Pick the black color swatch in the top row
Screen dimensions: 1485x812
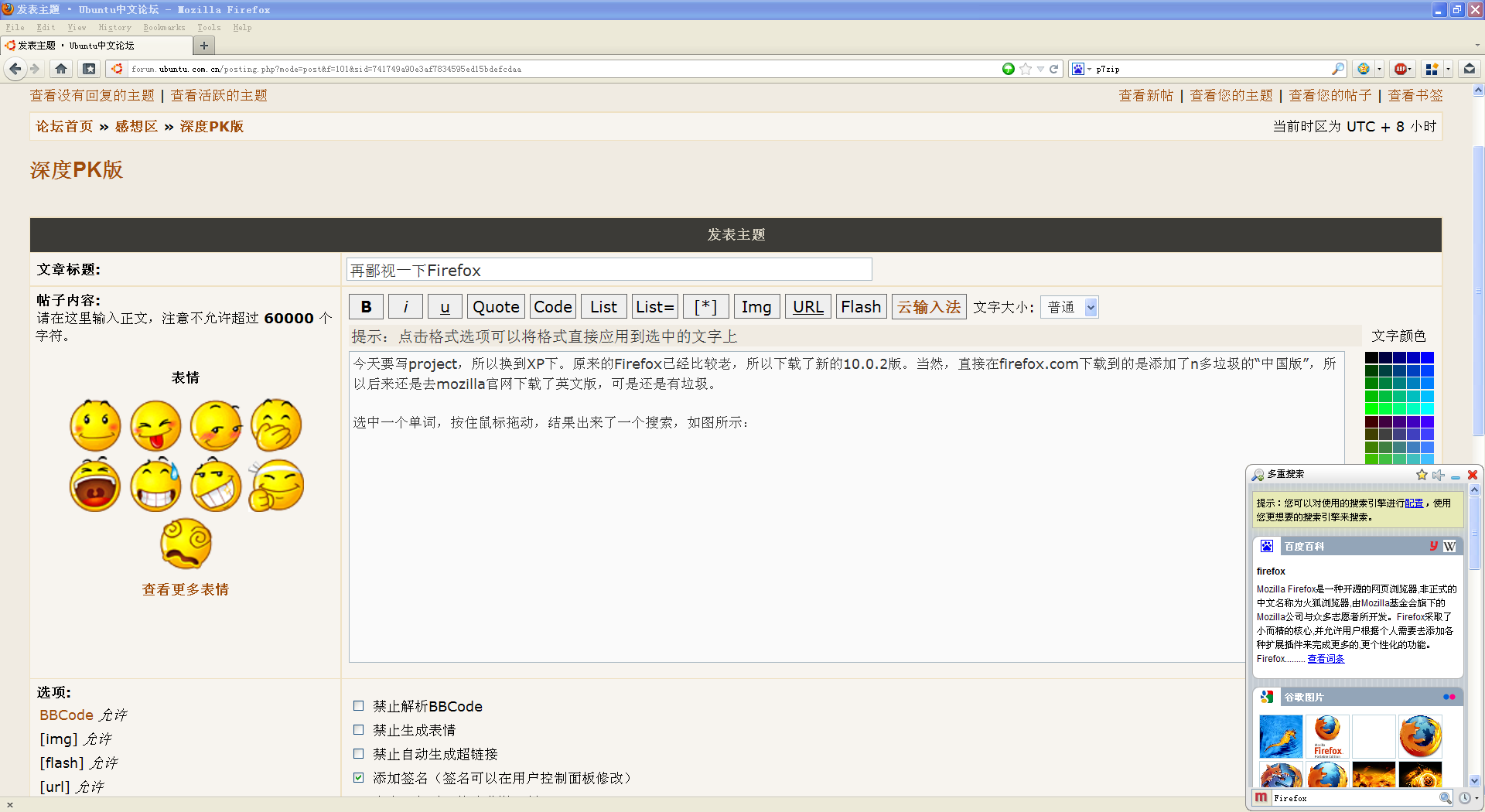1371,357
